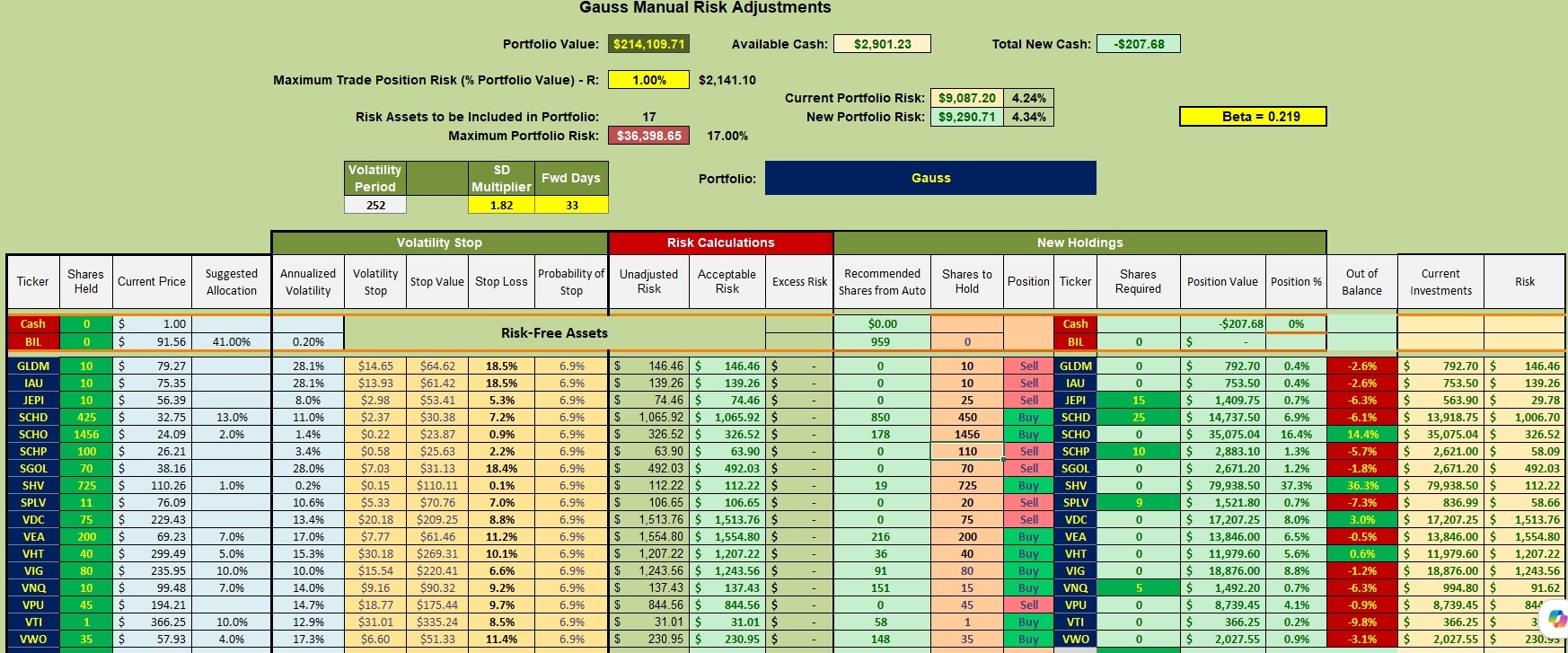
Task: Click the Suggested Allocation column header
Action: point(232,281)
